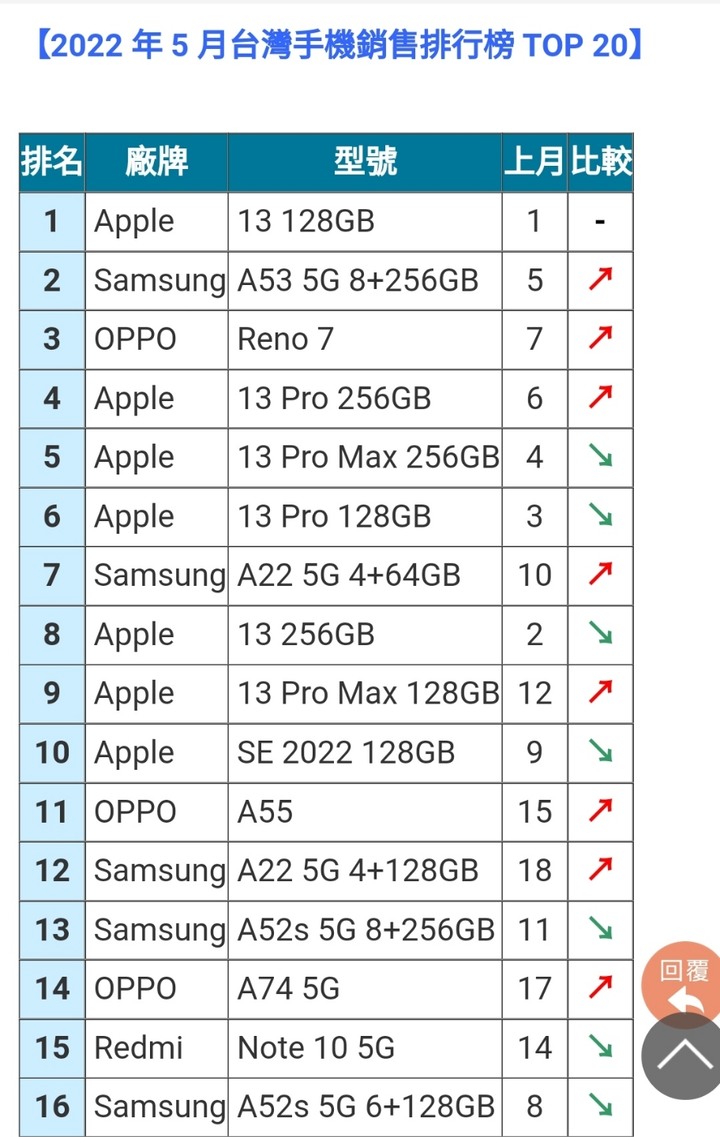
Task: Click the green down arrow for SE 2022 128GB
Action: click(600, 751)
